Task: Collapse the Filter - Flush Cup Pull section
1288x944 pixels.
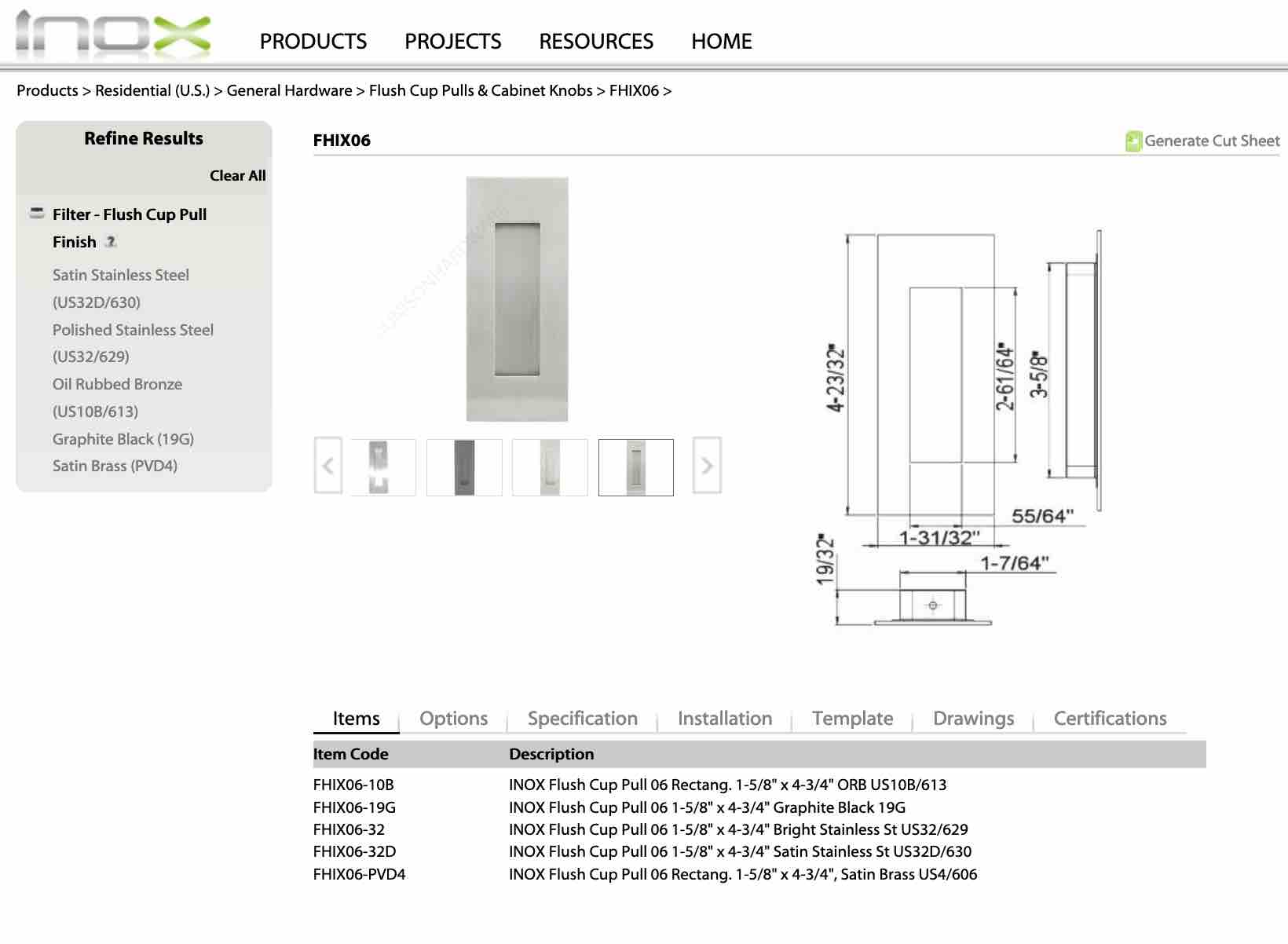Action: 37,213
